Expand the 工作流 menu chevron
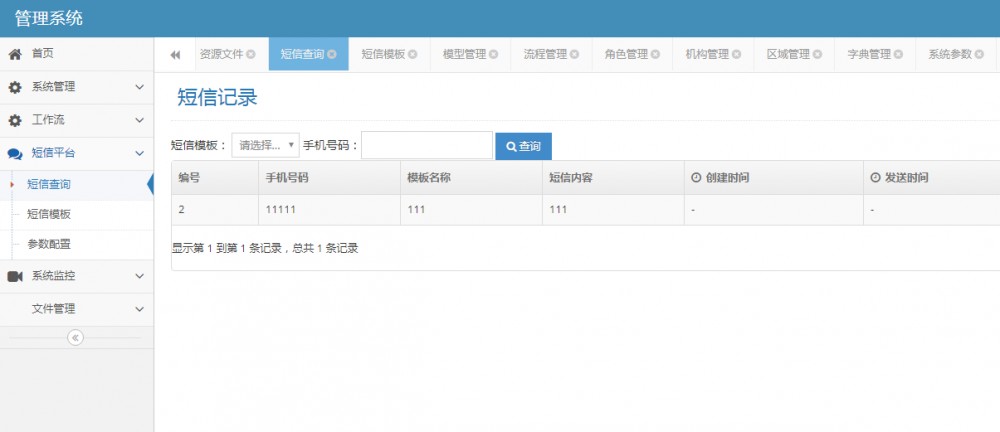 click(x=140, y=121)
